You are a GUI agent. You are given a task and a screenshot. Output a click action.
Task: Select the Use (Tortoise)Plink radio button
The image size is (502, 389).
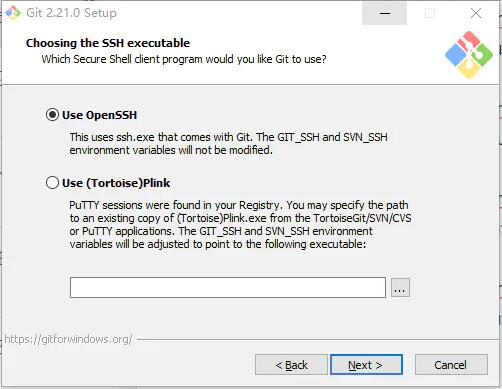[x=52, y=183]
